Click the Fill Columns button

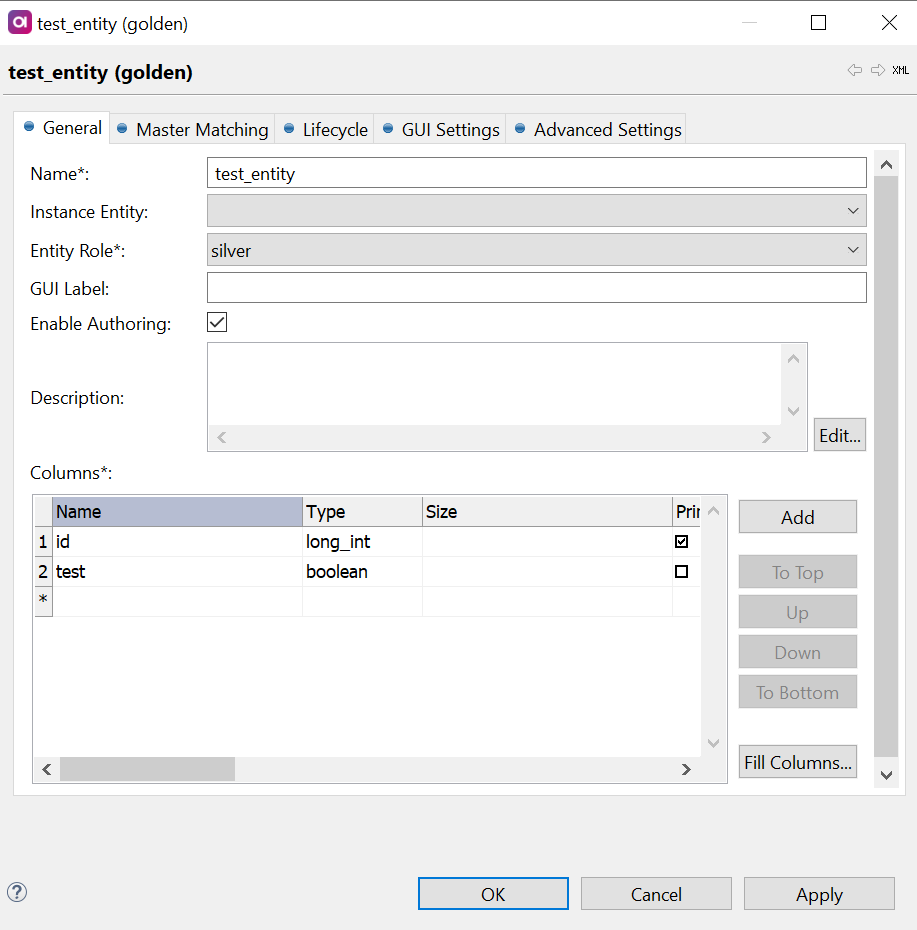coord(797,761)
